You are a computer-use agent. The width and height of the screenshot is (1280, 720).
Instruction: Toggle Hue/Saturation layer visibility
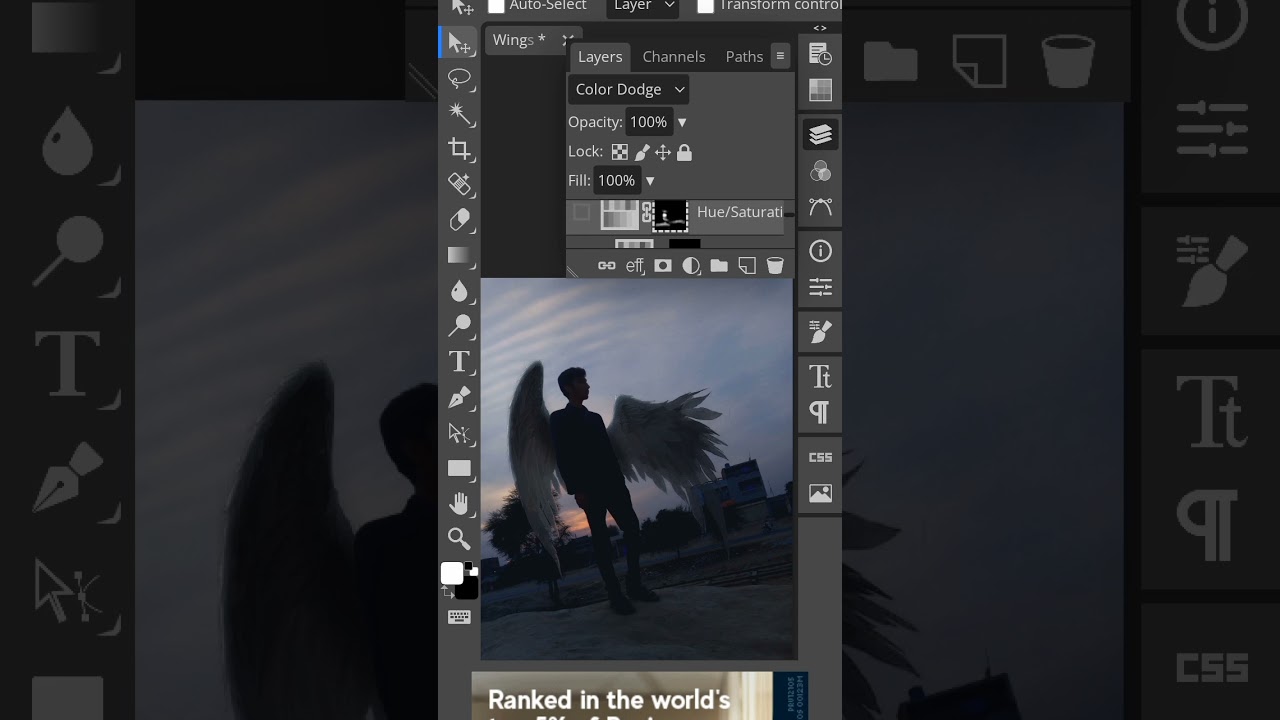pos(581,212)
